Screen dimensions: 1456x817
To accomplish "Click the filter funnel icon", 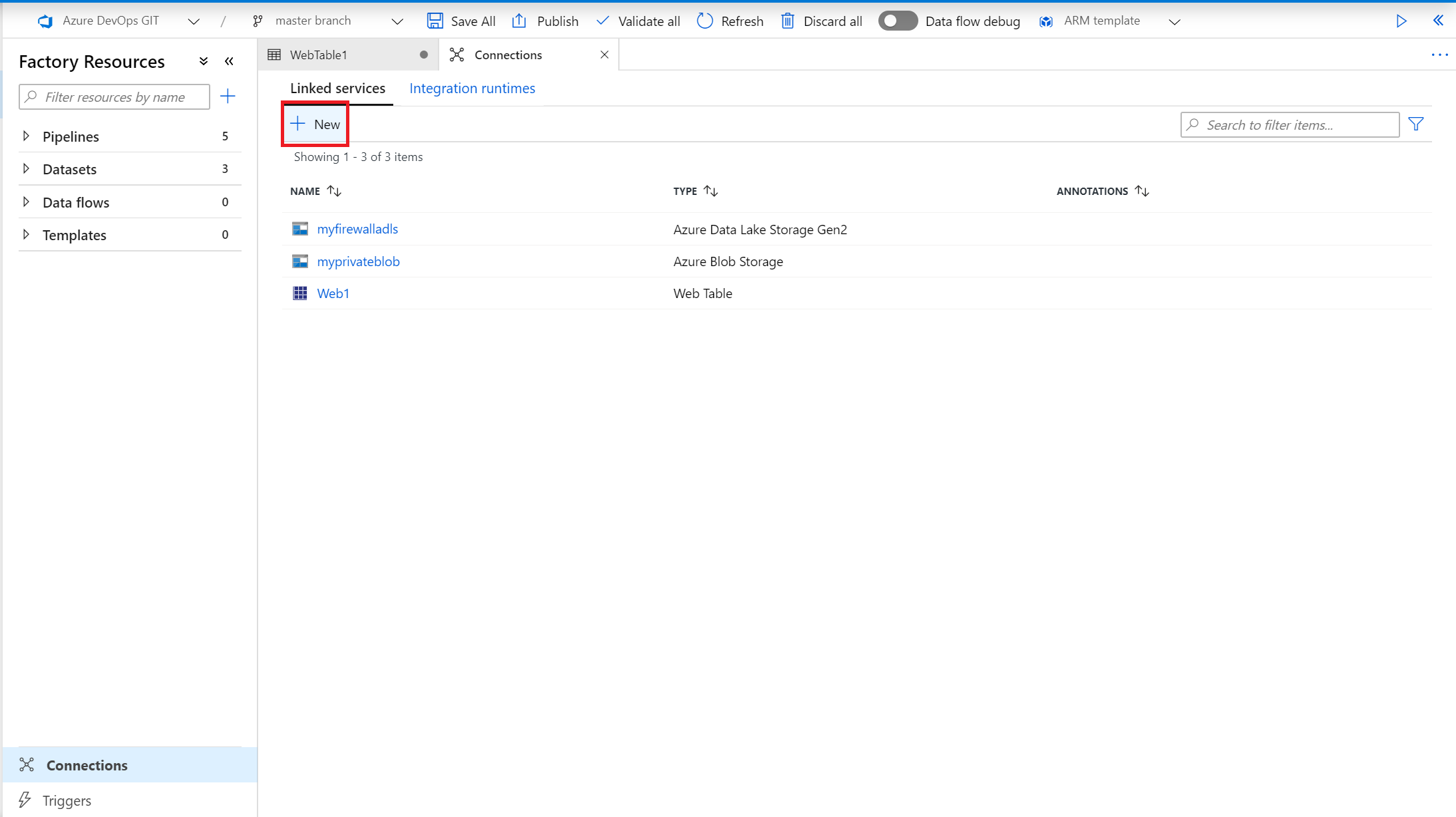I will 1416,124.
